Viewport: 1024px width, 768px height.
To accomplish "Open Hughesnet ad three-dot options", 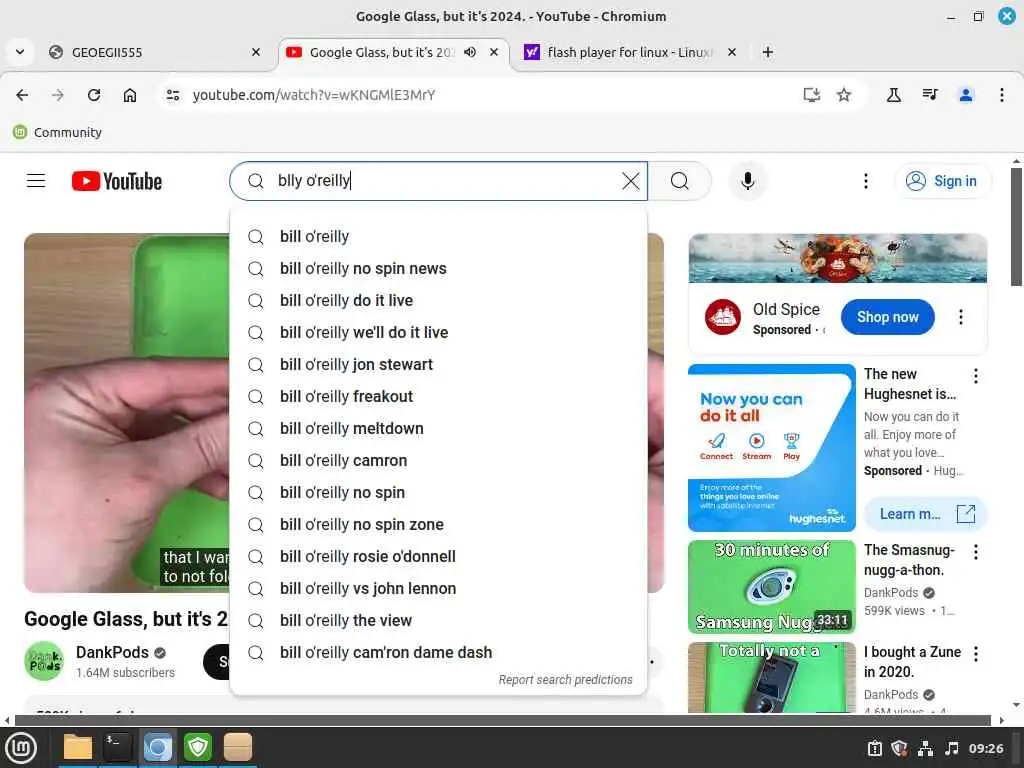I will pyautogui.click(x=976, y=376).
